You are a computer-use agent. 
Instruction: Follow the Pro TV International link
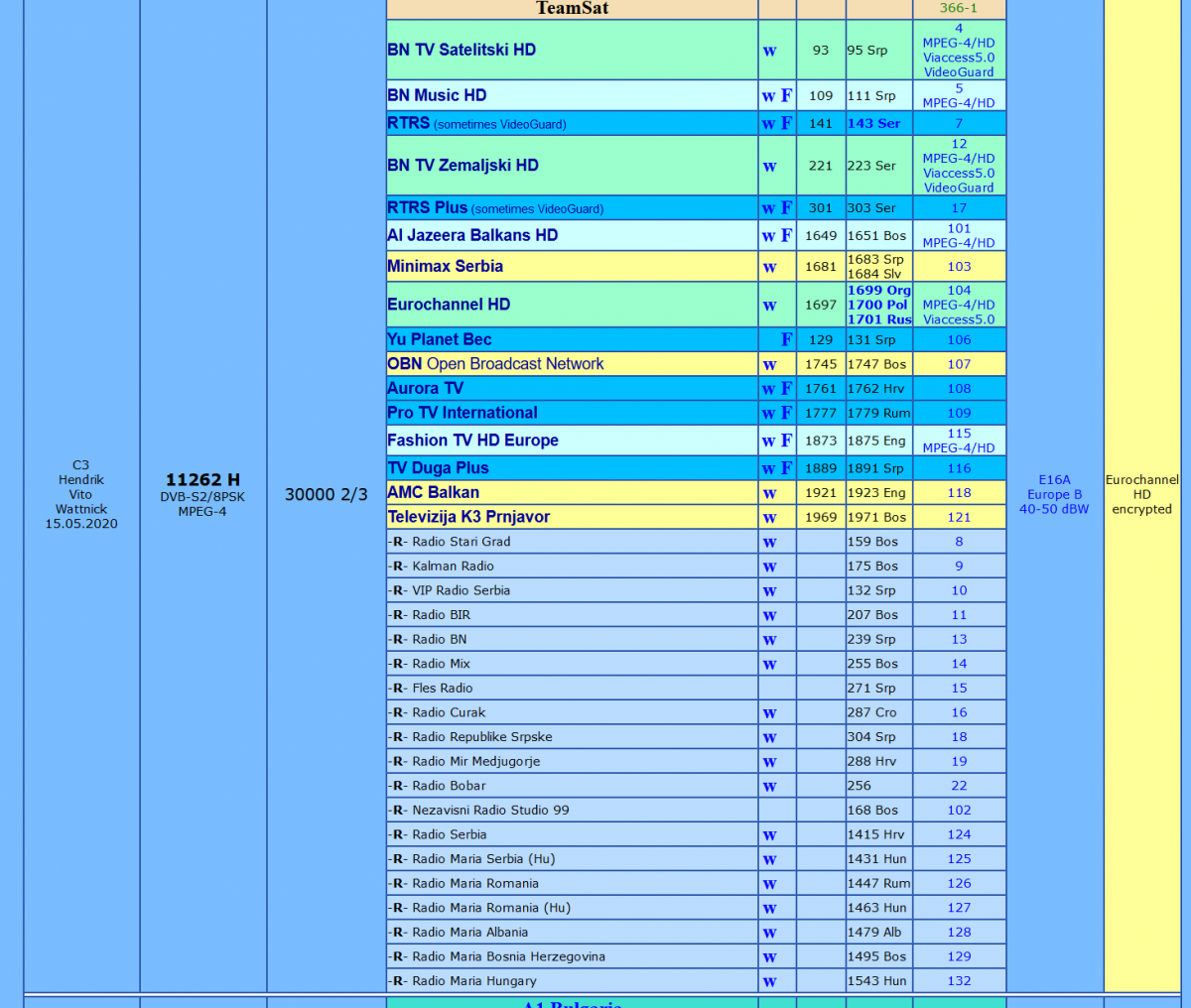463,413
